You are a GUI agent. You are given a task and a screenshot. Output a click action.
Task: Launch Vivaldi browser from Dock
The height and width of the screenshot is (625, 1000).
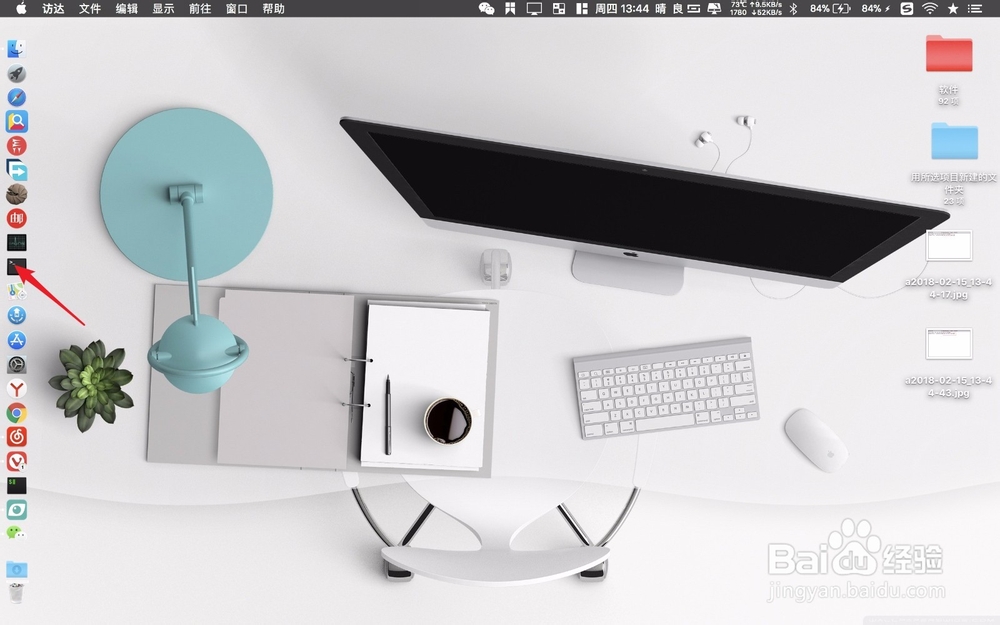[x=17, y=461]
